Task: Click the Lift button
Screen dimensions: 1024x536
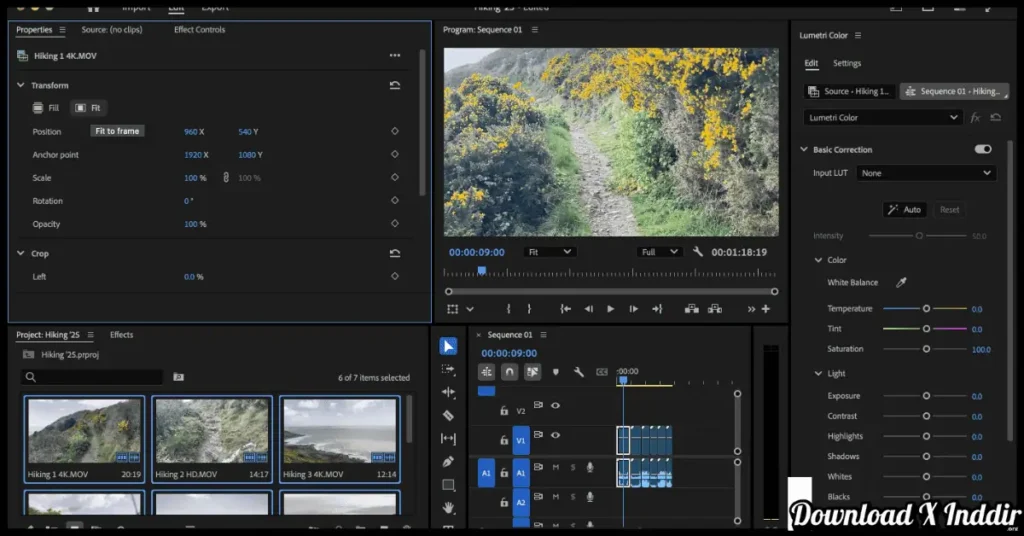Action: 692,309
